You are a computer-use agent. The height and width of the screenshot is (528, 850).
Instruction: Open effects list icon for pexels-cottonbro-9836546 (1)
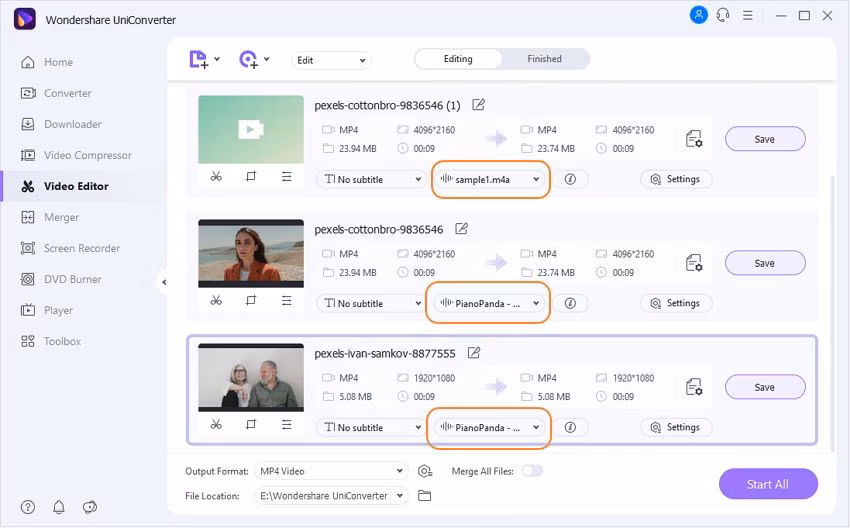pos(286,176)
